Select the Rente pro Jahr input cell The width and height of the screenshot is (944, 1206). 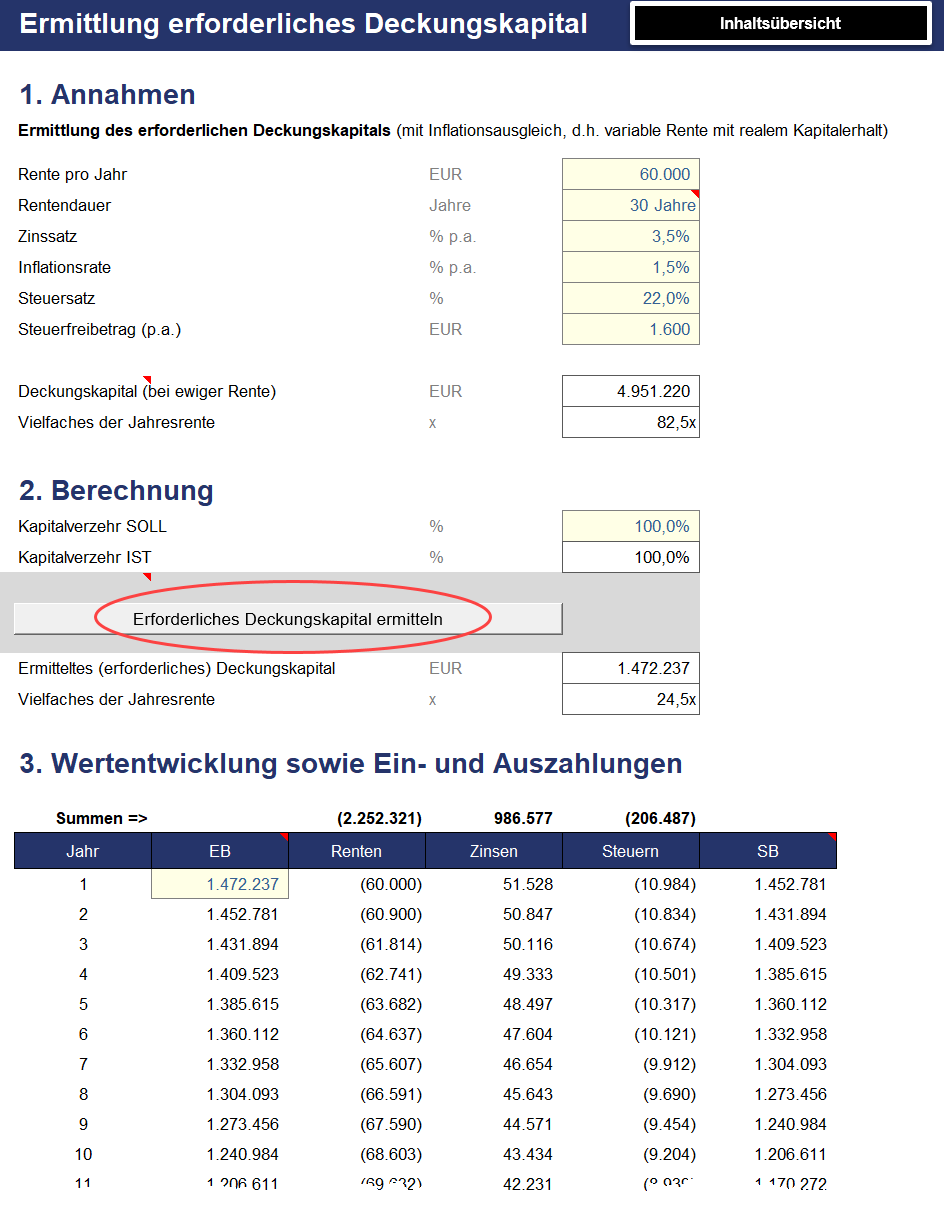[x=631, y=174]
